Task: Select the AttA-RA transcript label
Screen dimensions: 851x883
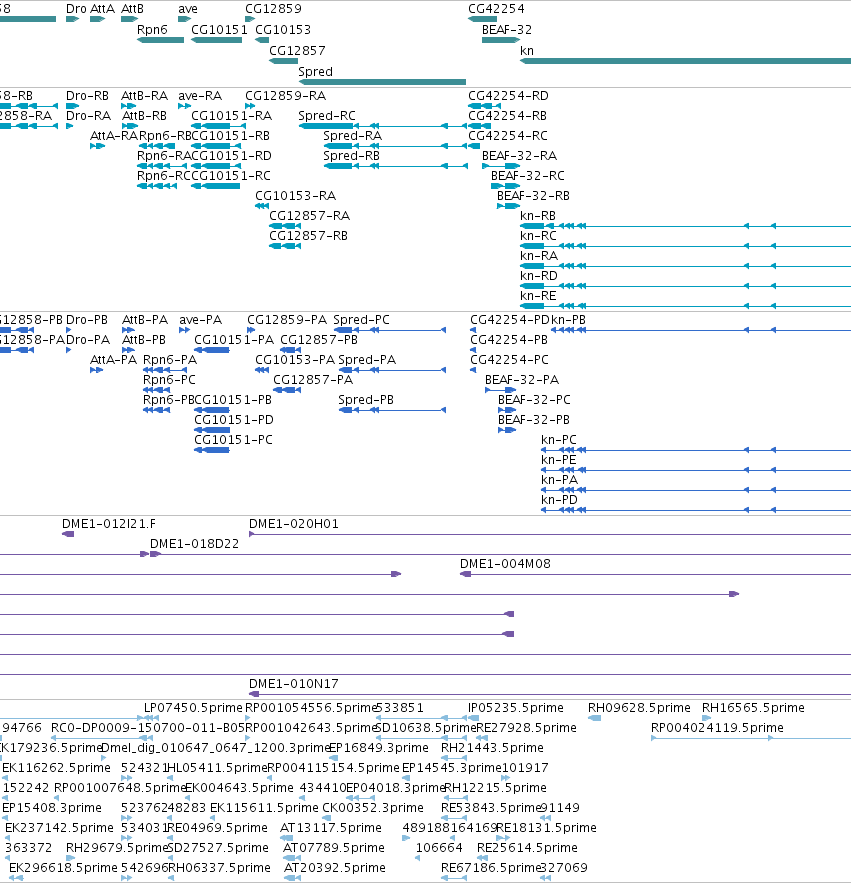Action: (114, 136)
